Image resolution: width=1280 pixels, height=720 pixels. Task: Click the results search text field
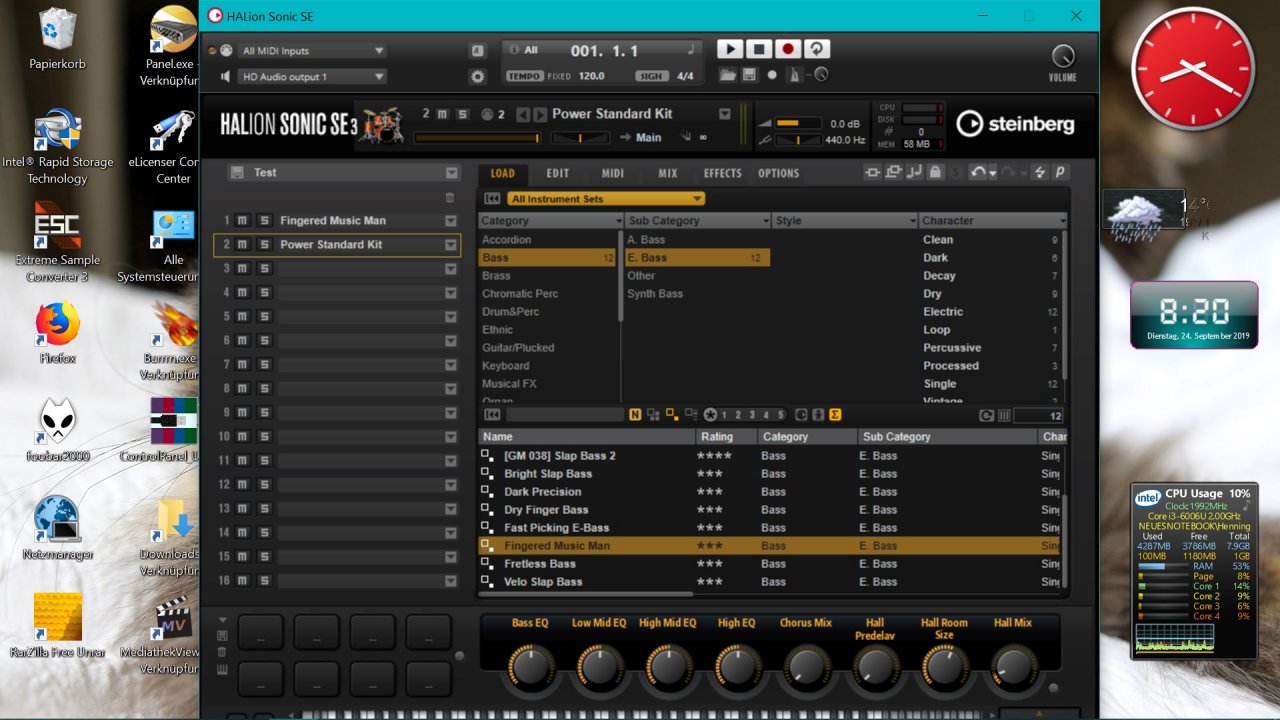click(565, 415)
